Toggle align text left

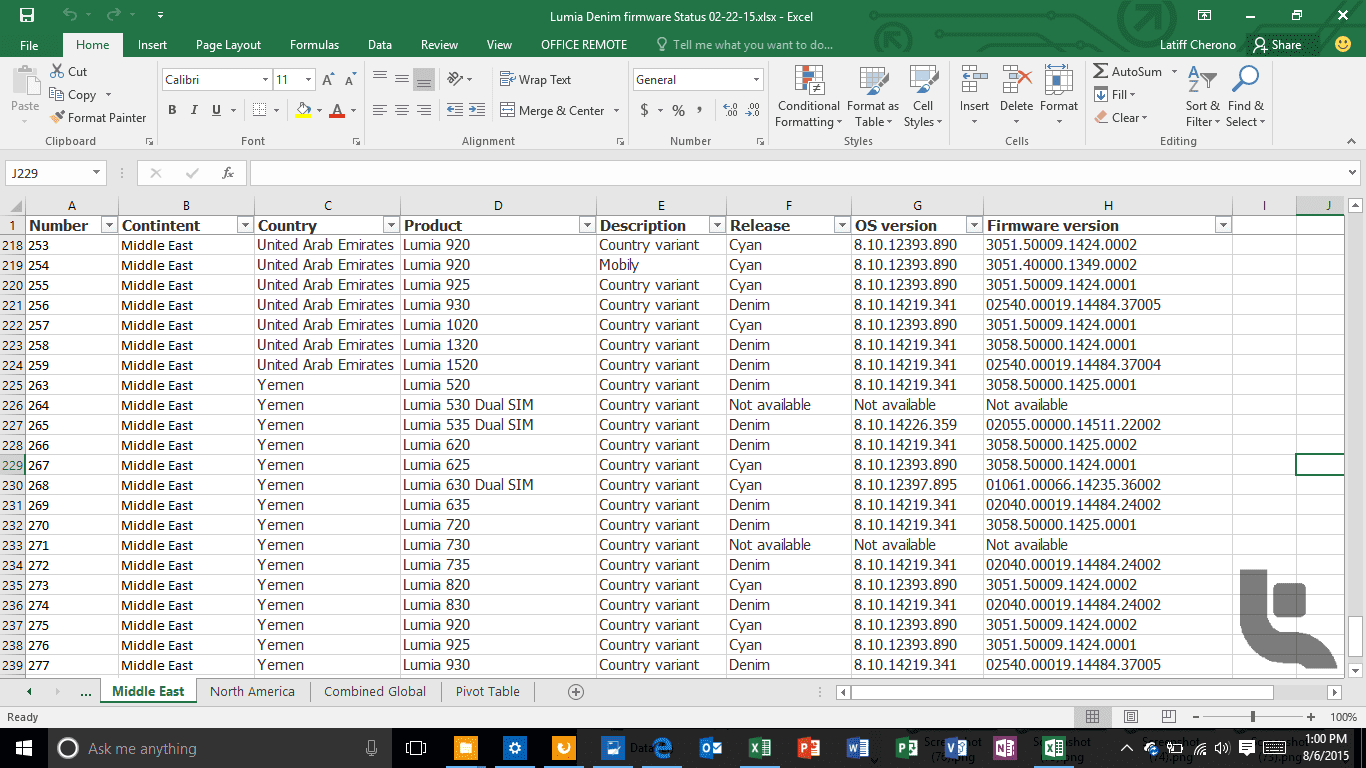[x=380, y=111]
